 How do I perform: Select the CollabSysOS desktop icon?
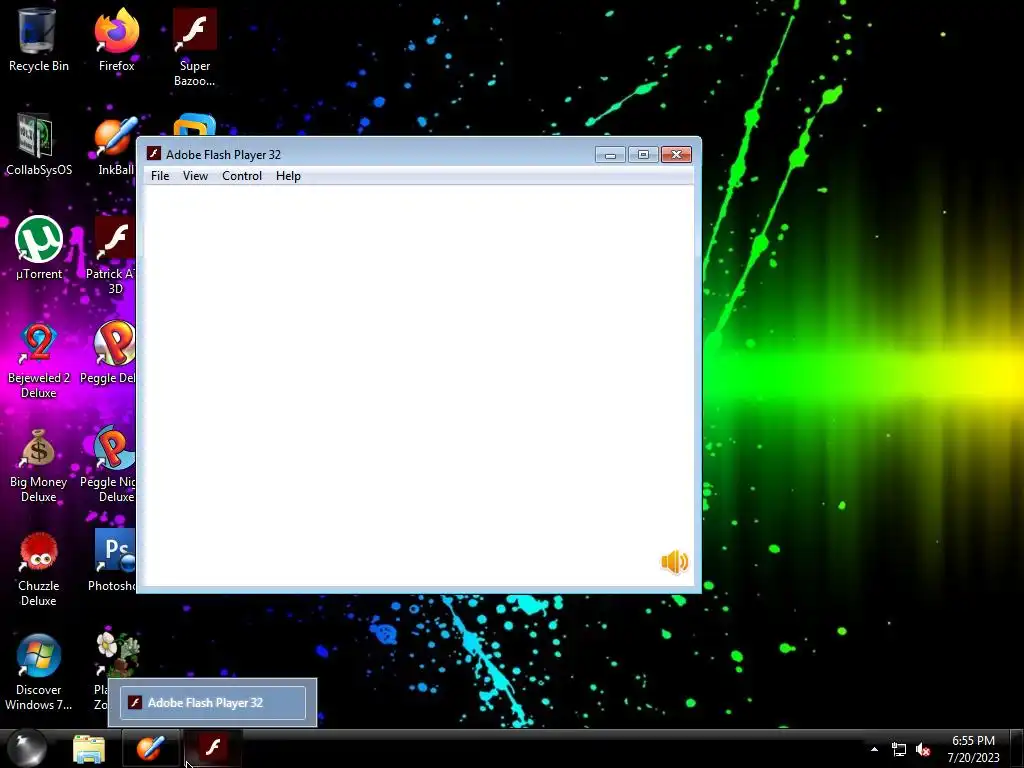pos(39,144)
